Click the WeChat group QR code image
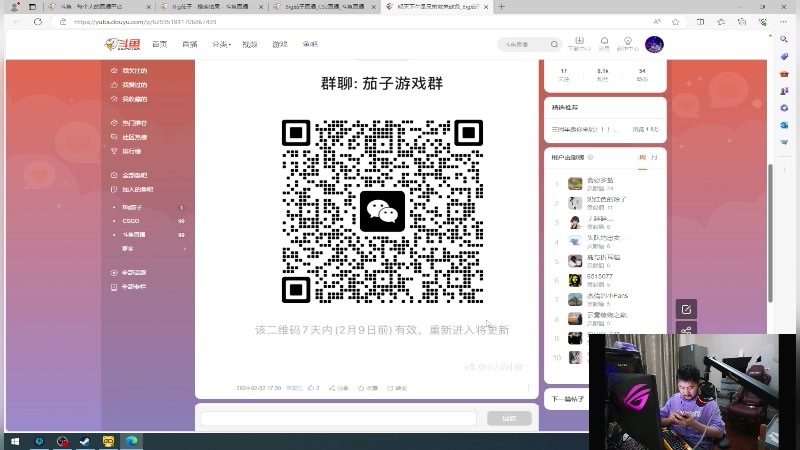Viewport: 800px width, 450px height. pyautogui.click(x=382, y=211)
